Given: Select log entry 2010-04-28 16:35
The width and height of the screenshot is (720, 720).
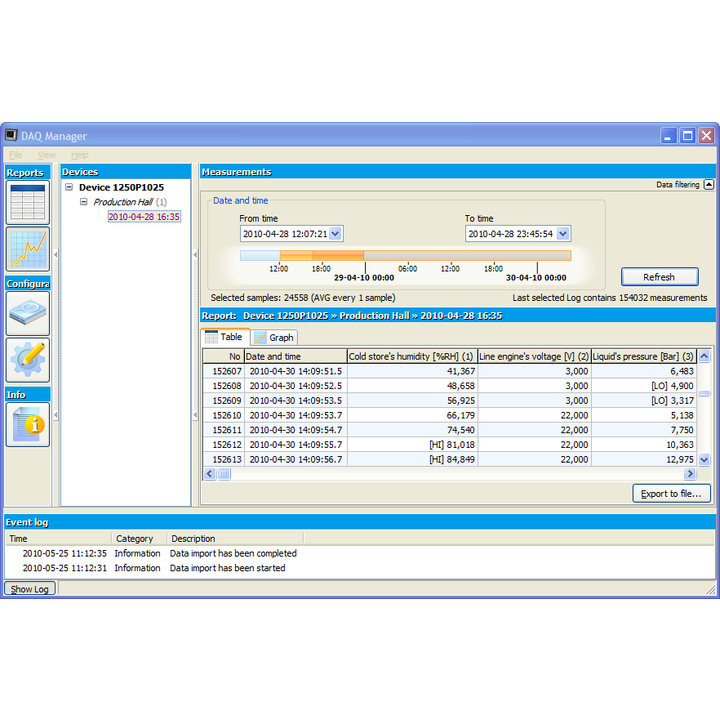Looking at the screenshot, I should tap(144, 216).
